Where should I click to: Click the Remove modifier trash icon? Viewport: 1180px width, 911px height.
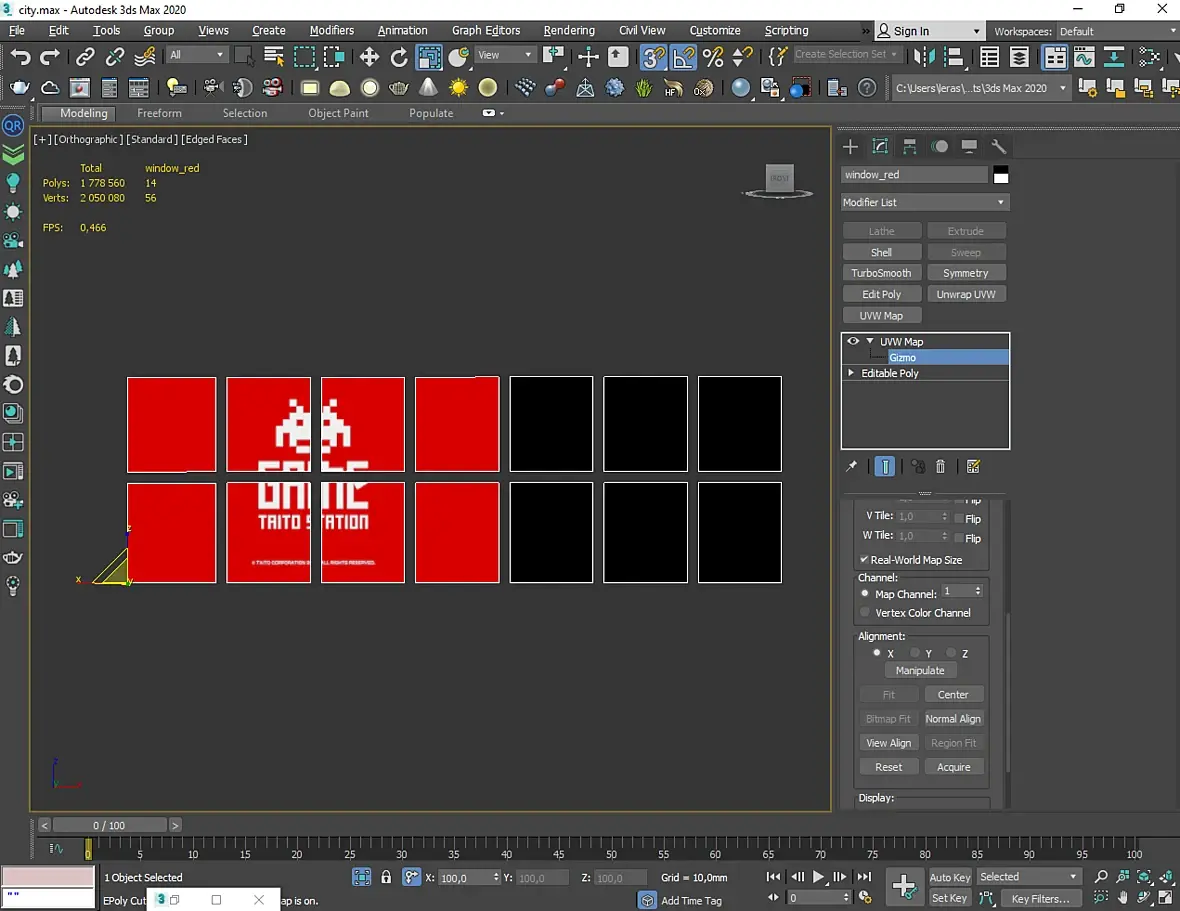(x=940, y=467)
